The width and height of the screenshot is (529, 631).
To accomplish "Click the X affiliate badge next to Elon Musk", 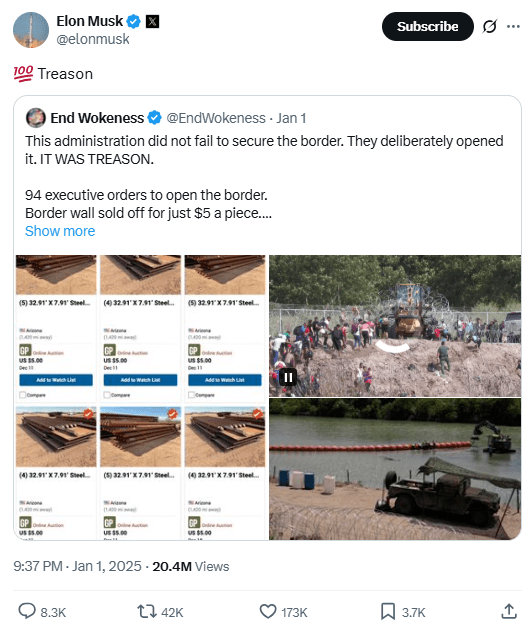I will point(152,21).
